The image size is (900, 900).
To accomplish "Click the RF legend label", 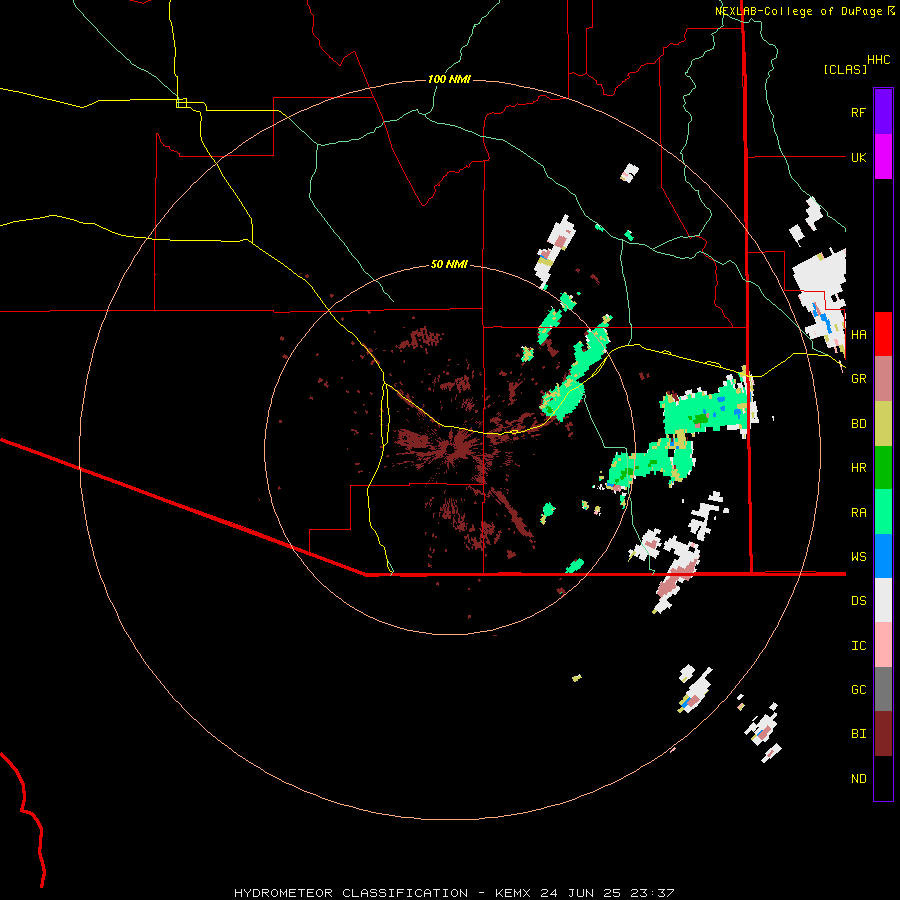I will pyautogui.click(x=858, y=113).
